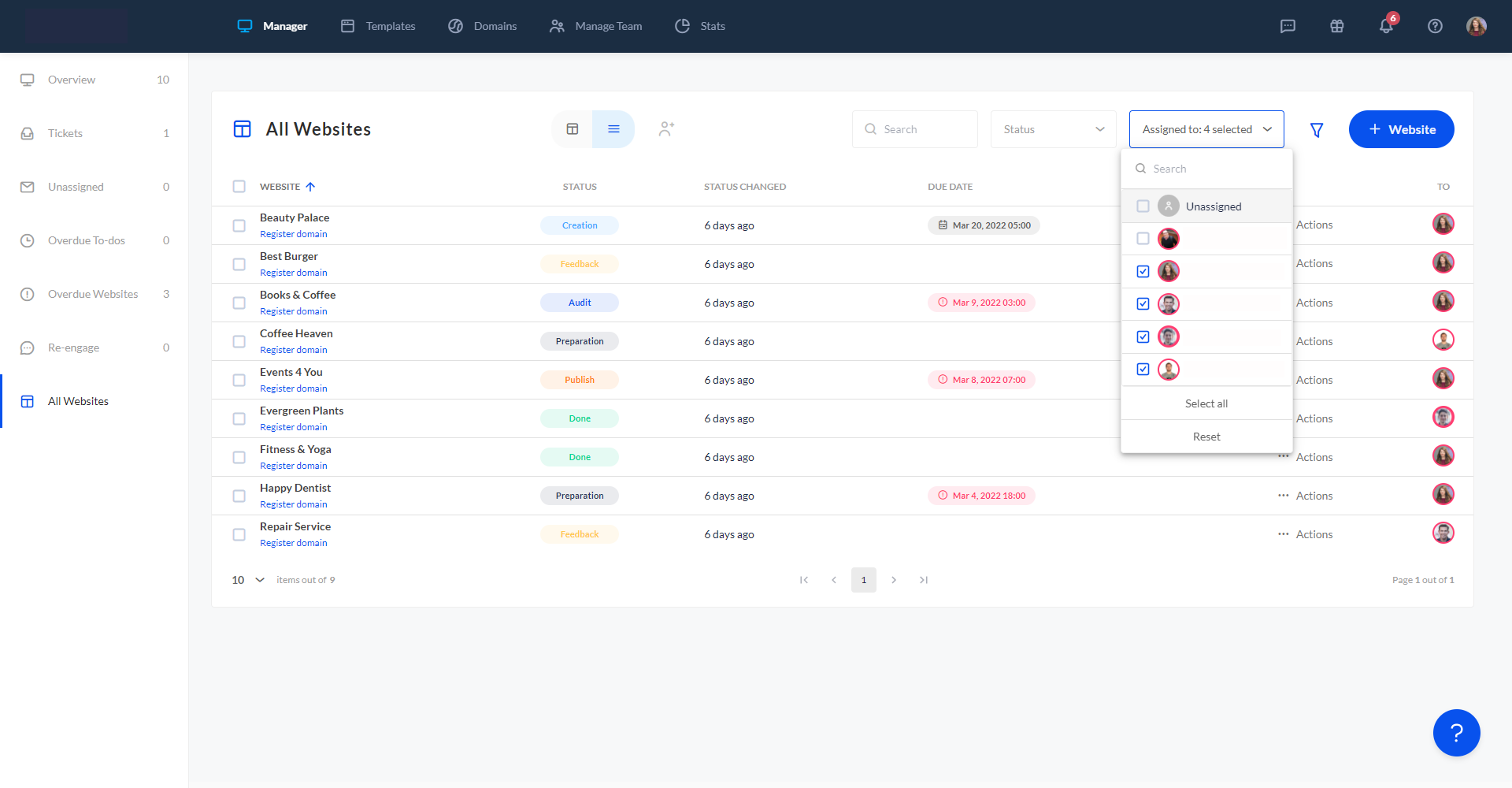This screenshot has width=1512, height=788.
Task: Click the add team member icon
Action: pyautogui.click(x=666, y=129)
